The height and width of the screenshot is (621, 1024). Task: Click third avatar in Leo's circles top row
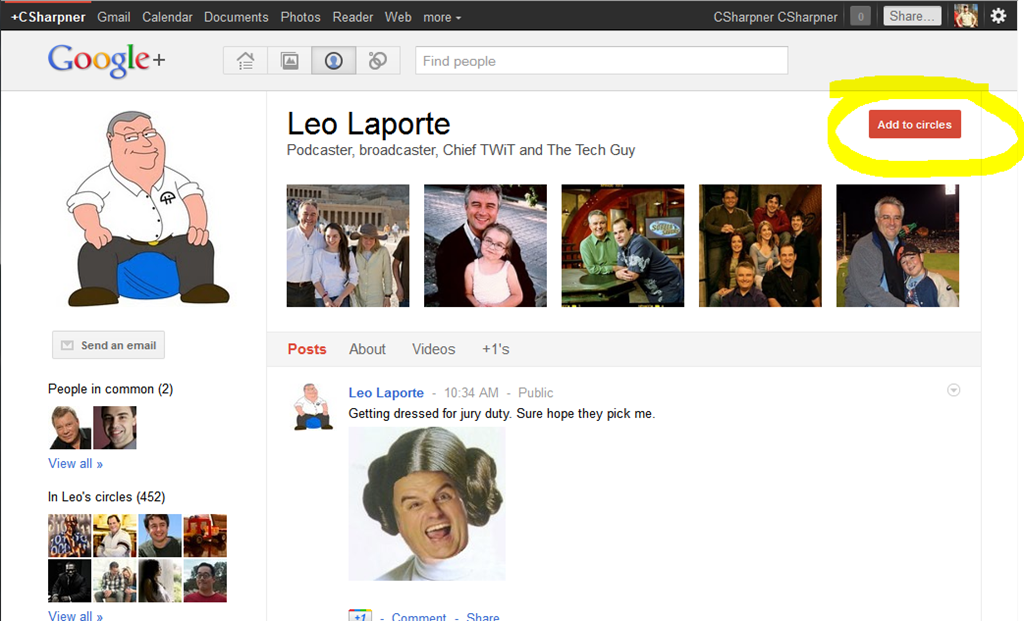pyautogui.click(x=160, y=535)
